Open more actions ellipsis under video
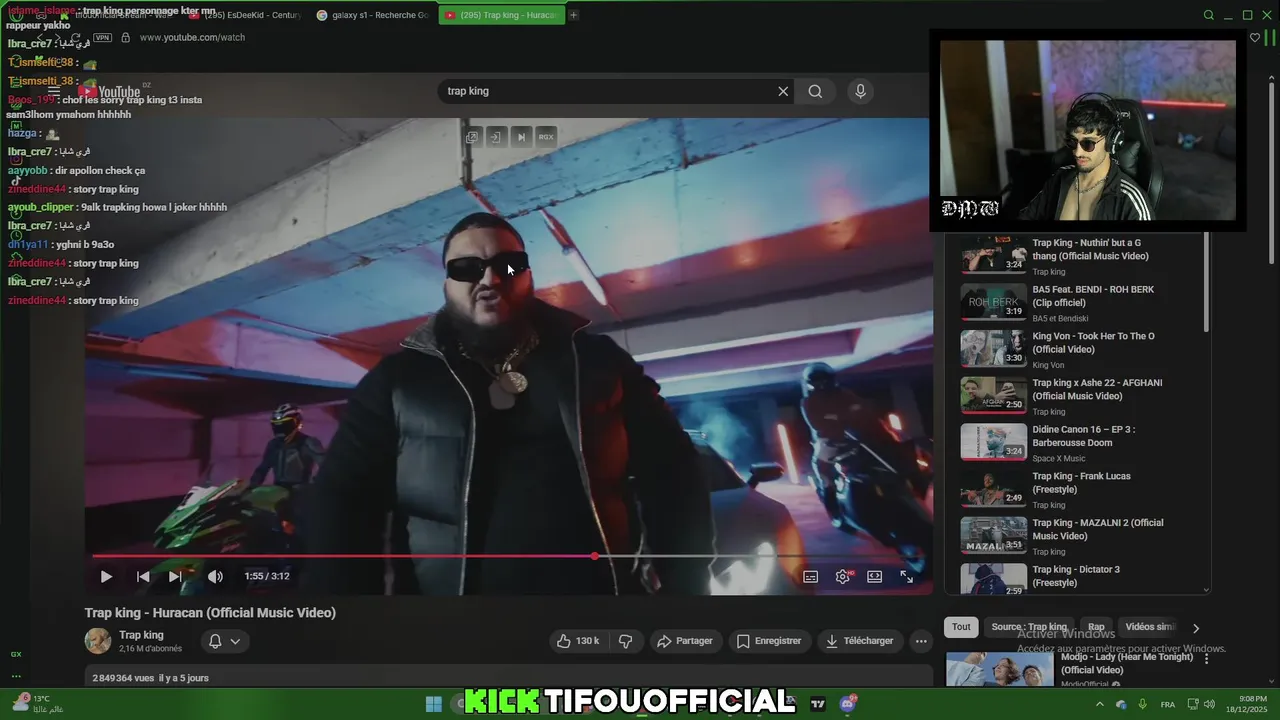 921,641
